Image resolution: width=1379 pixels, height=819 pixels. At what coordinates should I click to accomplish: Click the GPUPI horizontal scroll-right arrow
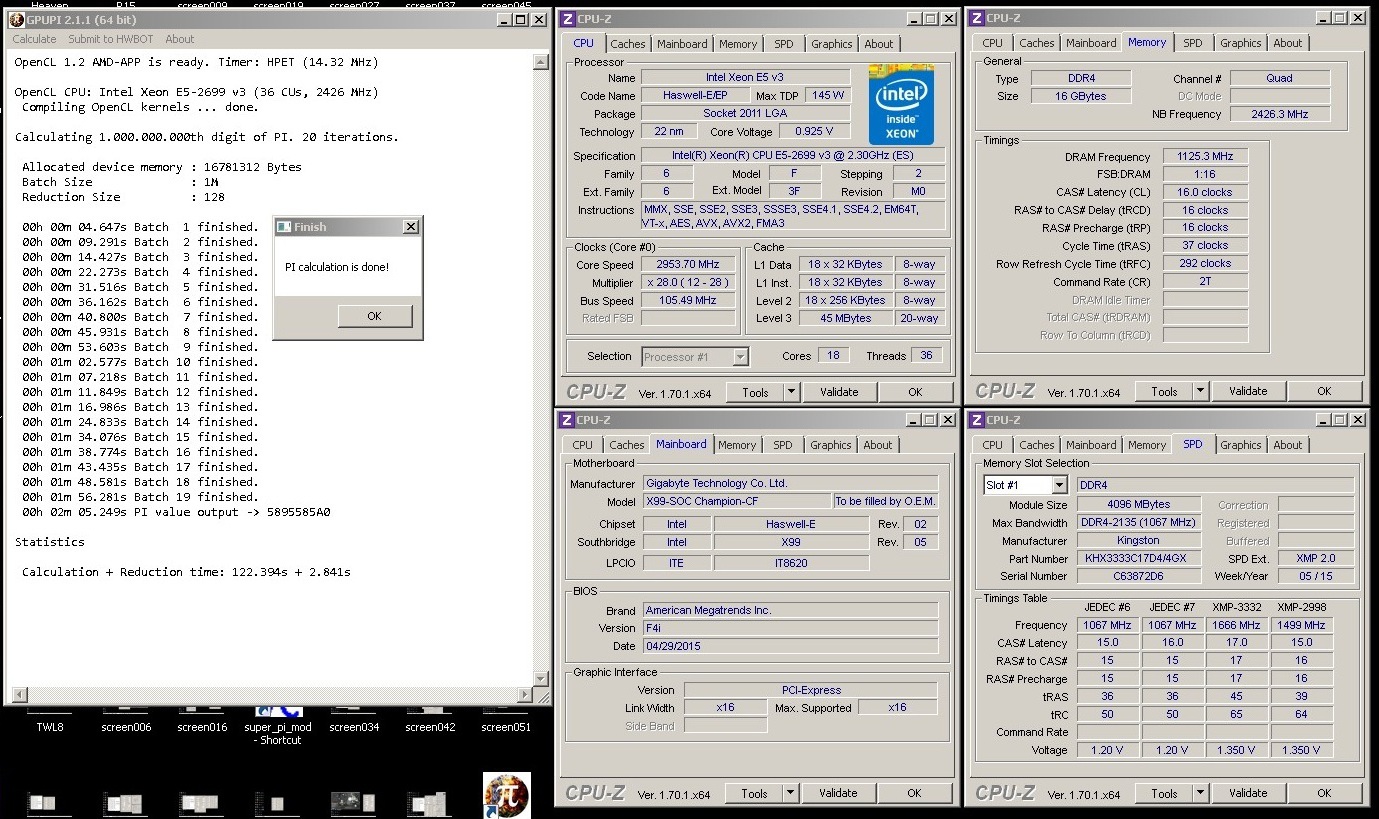(x=525, y=695)
